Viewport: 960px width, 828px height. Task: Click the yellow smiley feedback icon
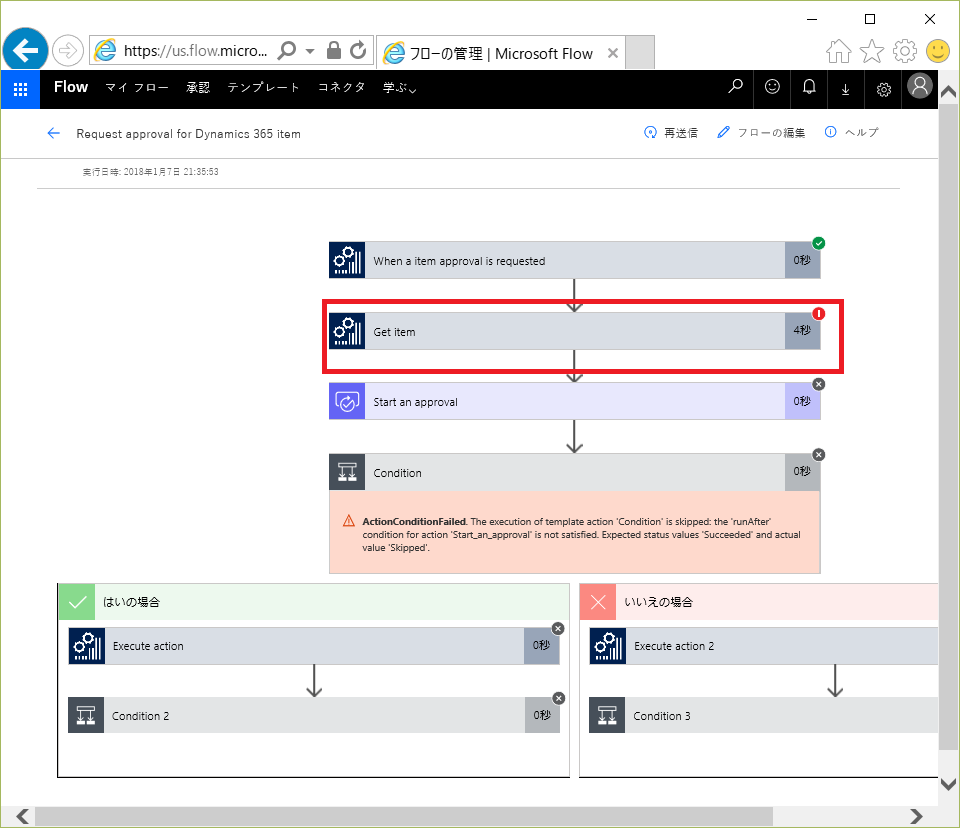pyautogui.click(x=937, y=51)
